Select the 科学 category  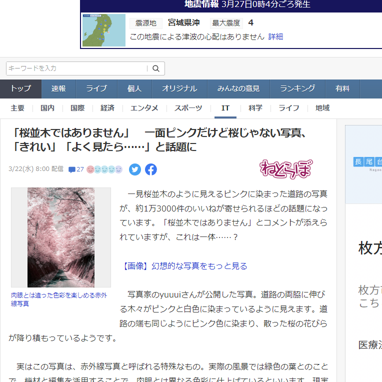tap(255, 108)
